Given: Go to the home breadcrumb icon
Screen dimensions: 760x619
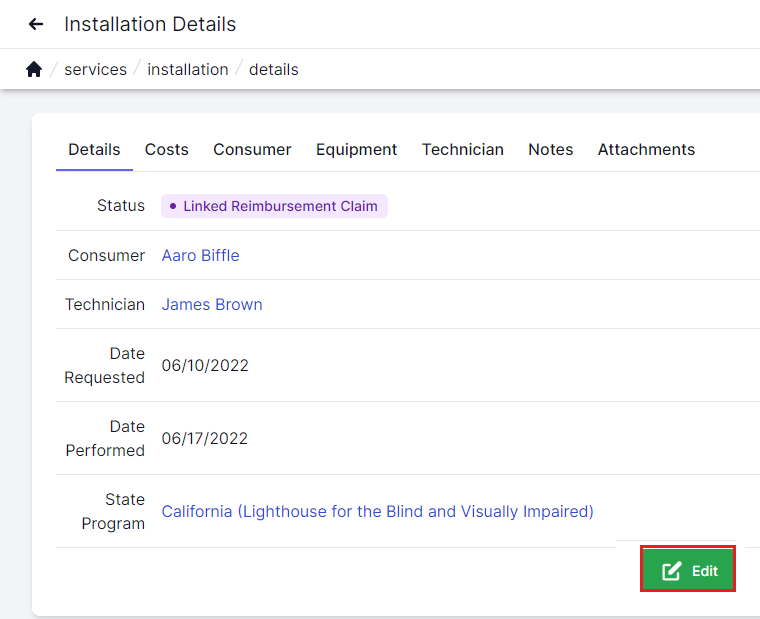Looking at the screenshot, I should [34, 69].
